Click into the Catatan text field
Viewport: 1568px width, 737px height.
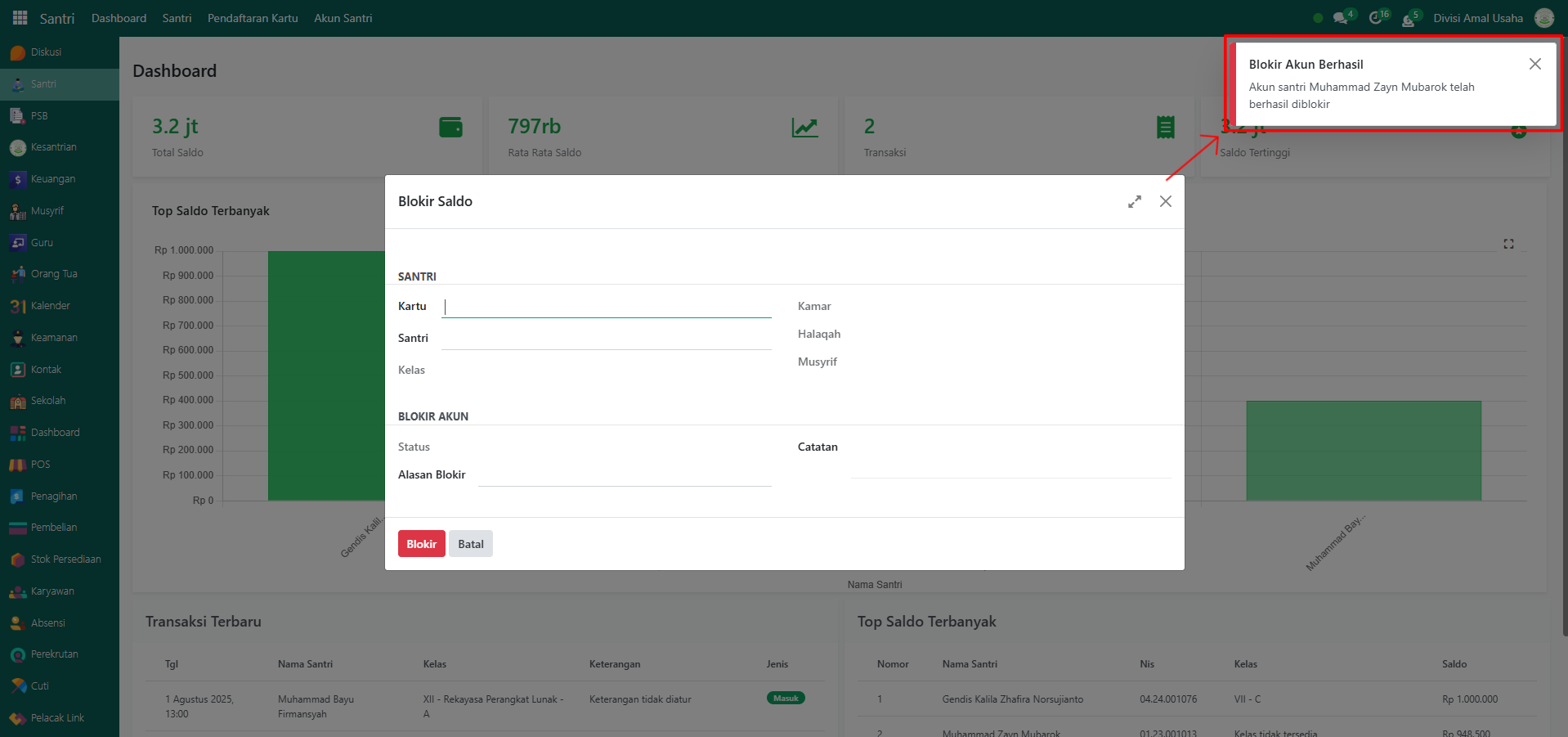1010,466
